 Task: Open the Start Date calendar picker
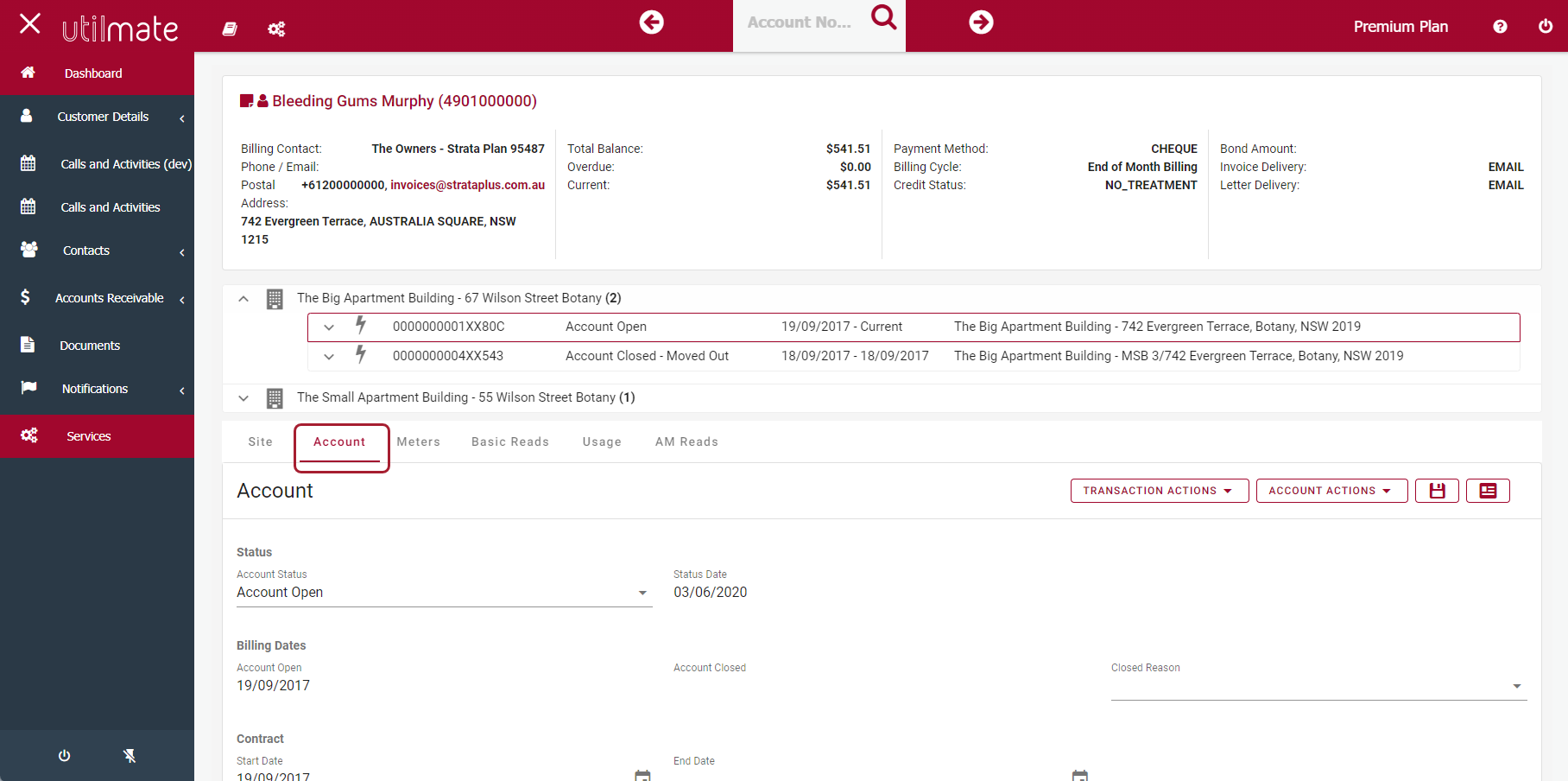(x=642, y=775)
